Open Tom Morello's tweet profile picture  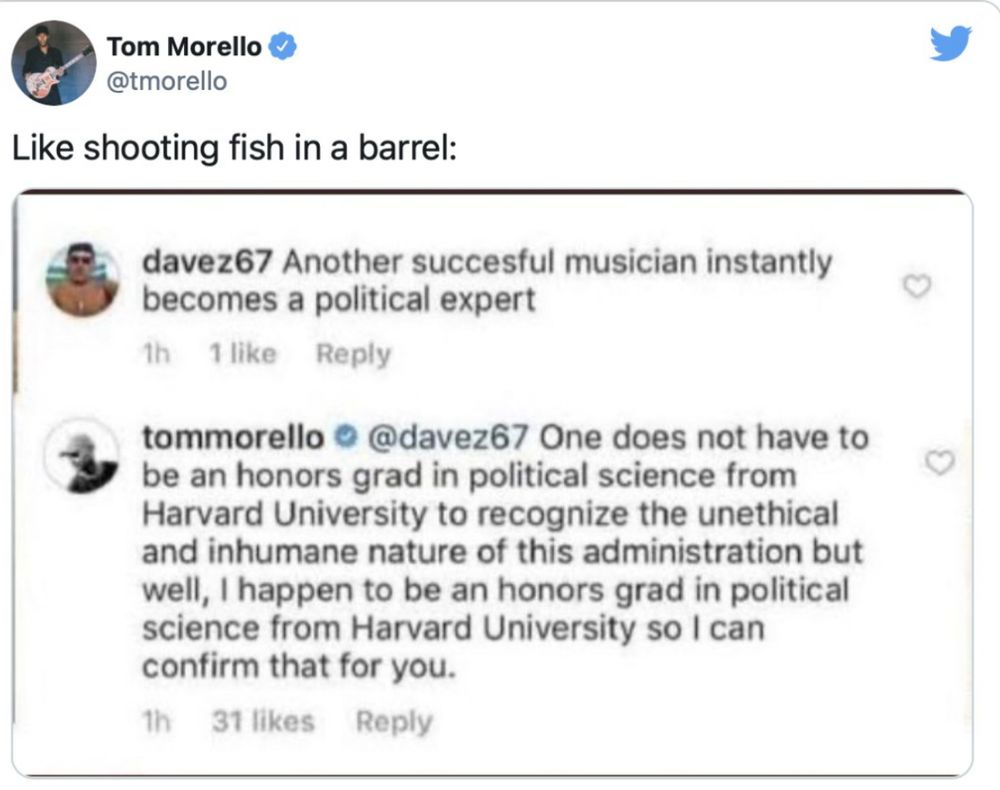pyautogui.click(x=54, y=62)
